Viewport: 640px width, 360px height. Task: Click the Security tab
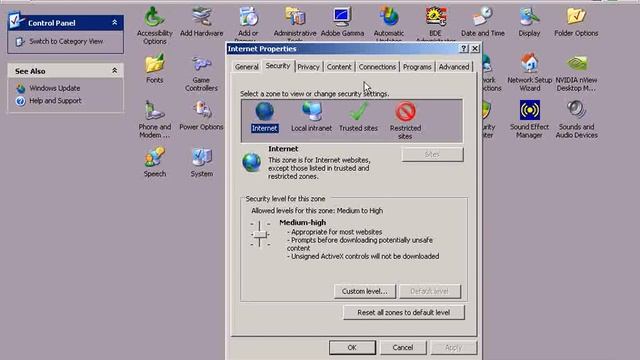(278, 66)
